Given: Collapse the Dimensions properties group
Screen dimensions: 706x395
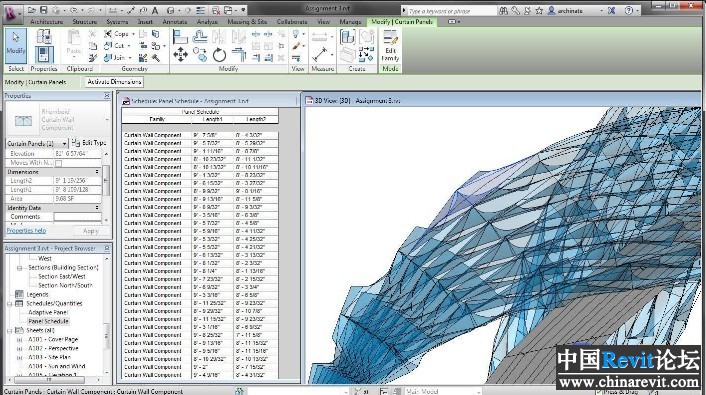Looking at the screenshot, I should click(97, 172).
